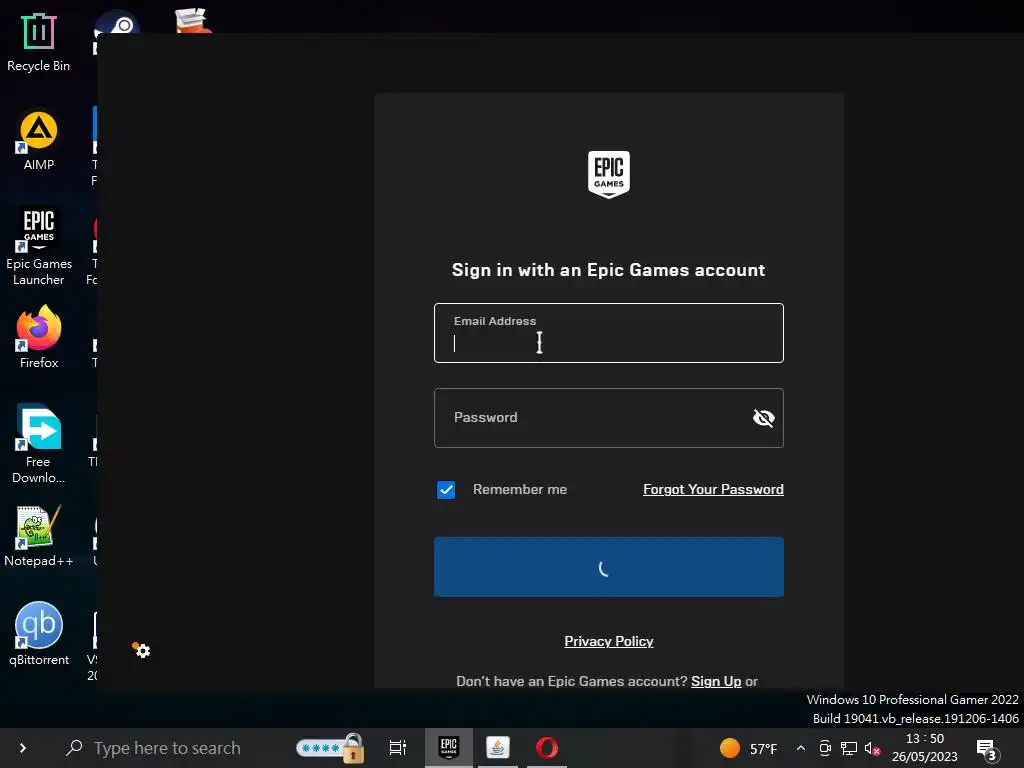Select Free Download Manager desktop shortcut
Viewport: 1024px width, 768px height.
tap(39, 444)
